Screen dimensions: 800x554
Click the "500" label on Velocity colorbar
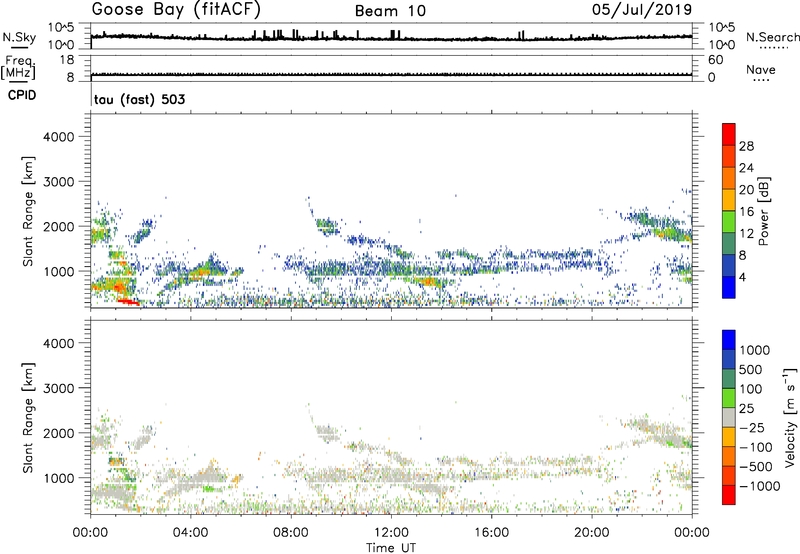click(751, 370)
